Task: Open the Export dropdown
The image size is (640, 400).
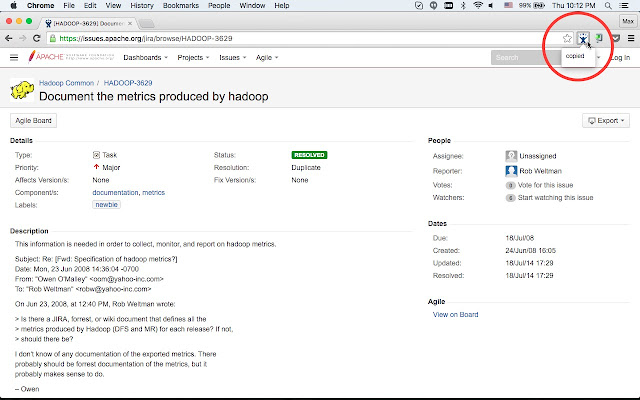Action: point(606,120)
